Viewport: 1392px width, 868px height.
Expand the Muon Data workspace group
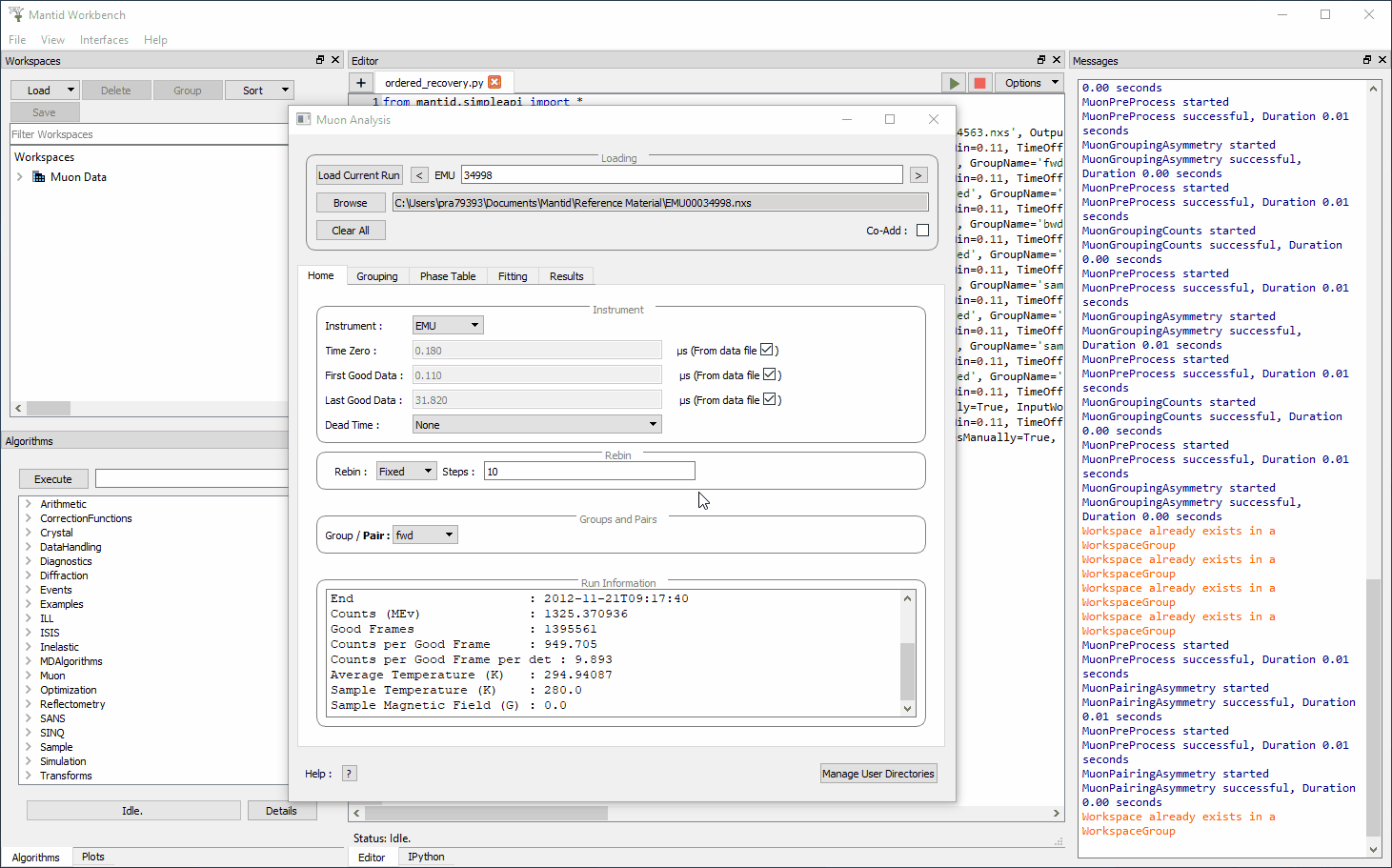pos(20,177)
